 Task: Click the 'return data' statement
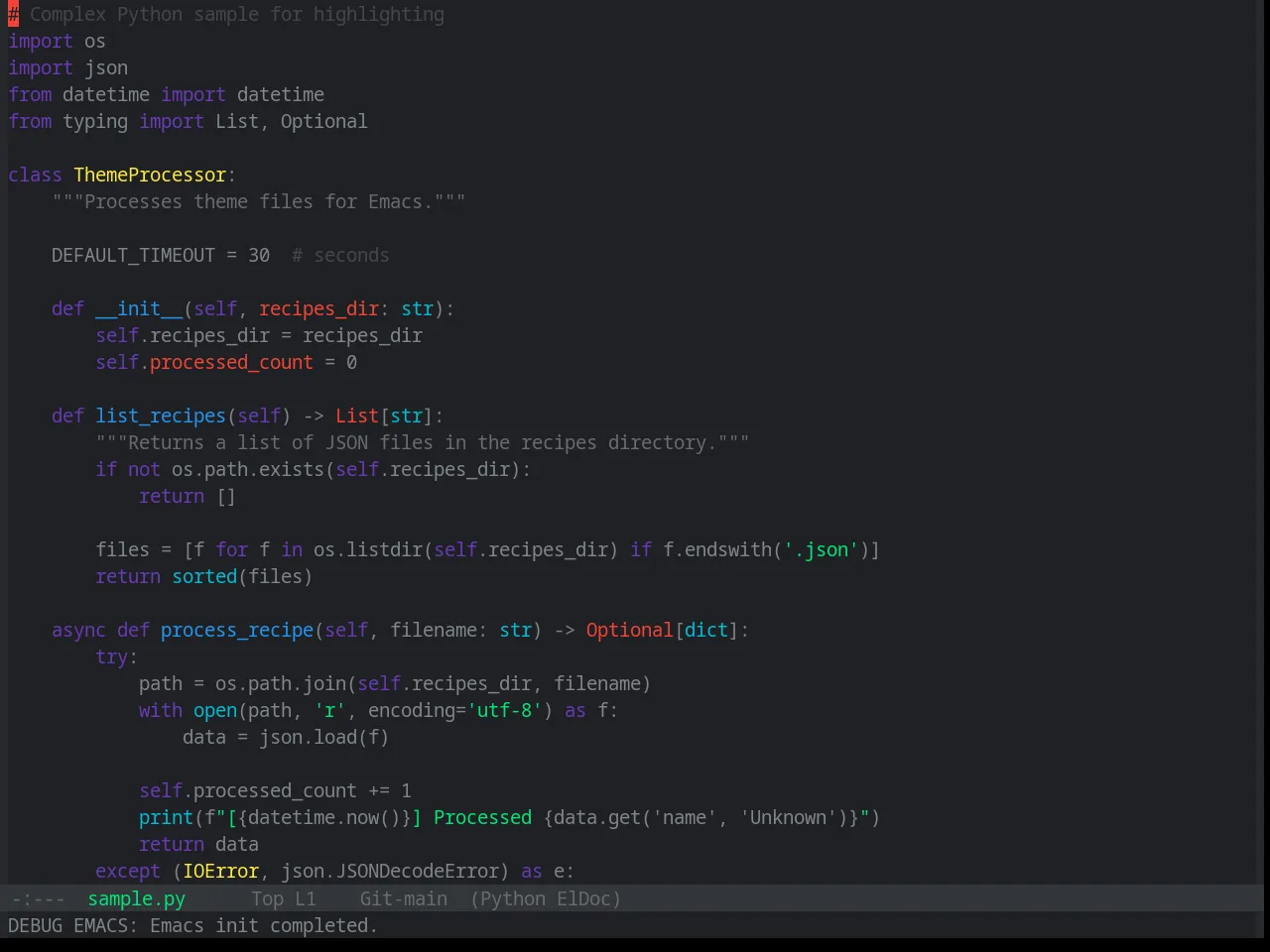click(198, 844)
